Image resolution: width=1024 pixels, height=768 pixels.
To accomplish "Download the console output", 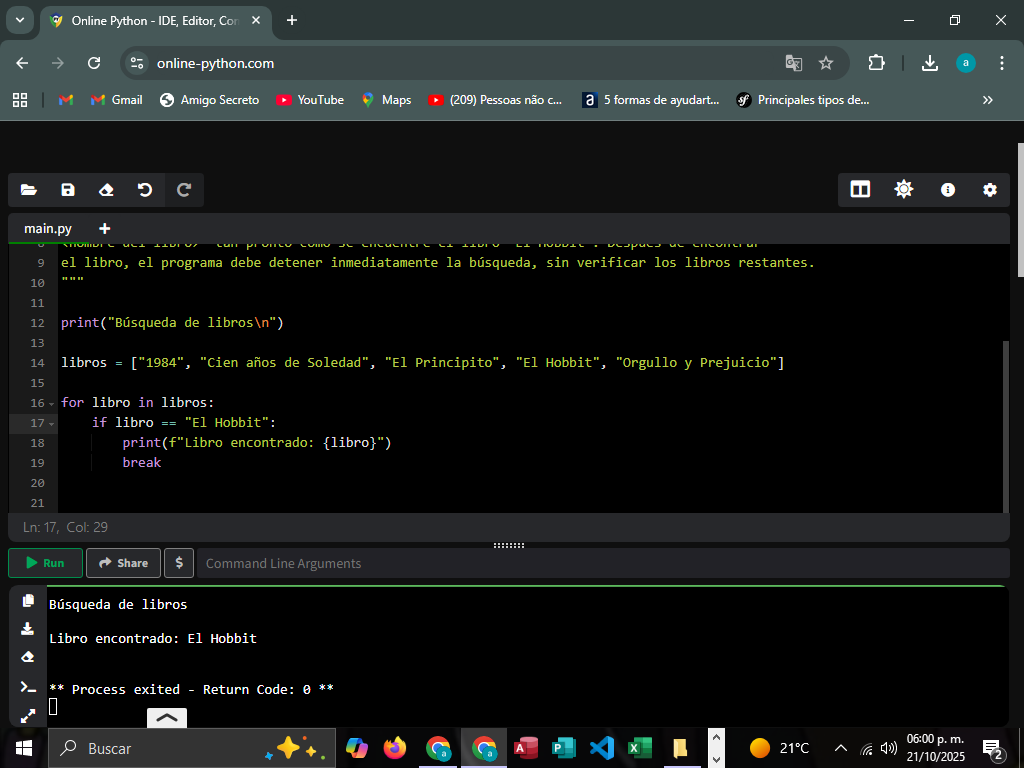I will (x=28, y=629).
